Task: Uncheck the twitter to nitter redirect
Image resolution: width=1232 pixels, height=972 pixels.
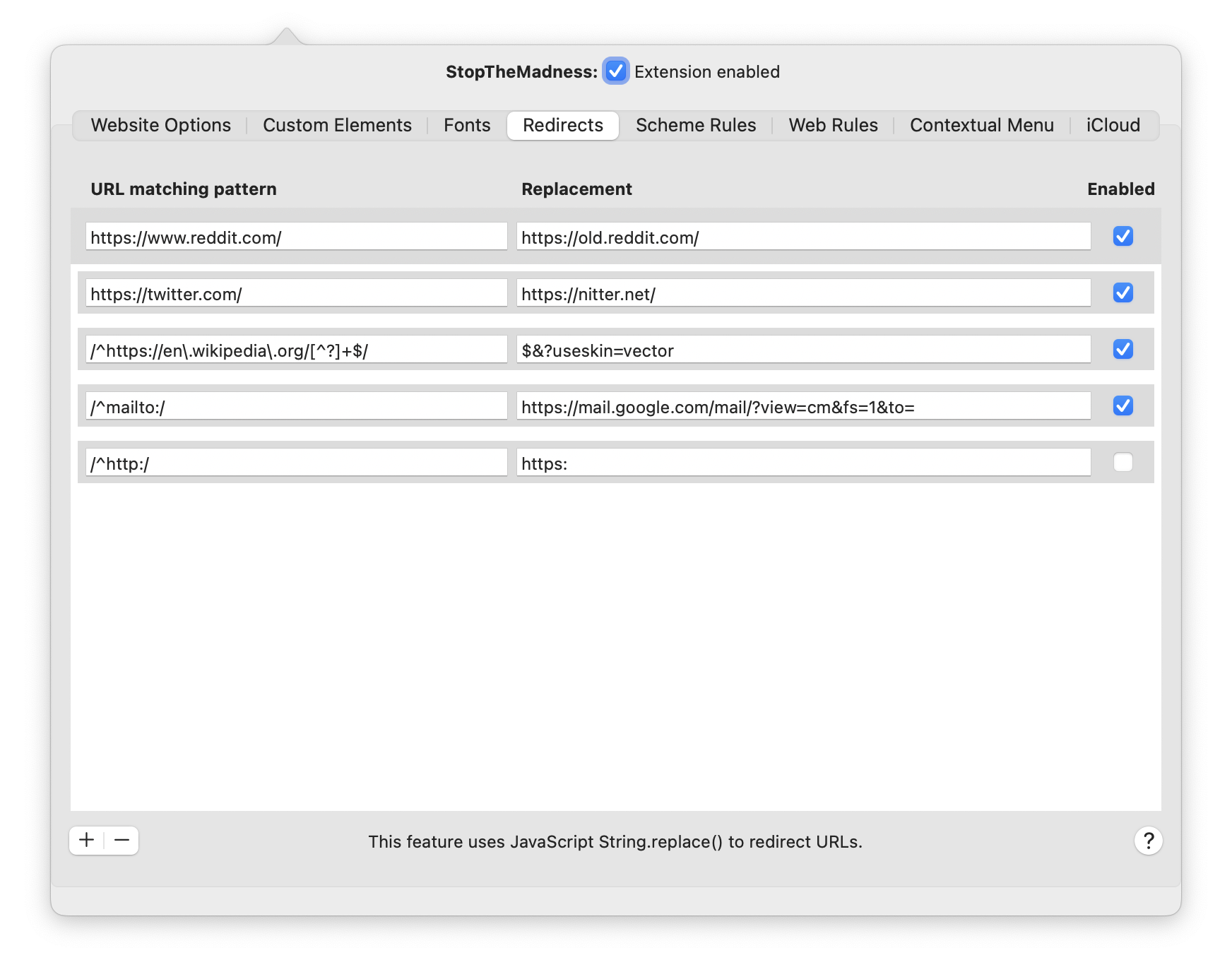Action: 1123,292
